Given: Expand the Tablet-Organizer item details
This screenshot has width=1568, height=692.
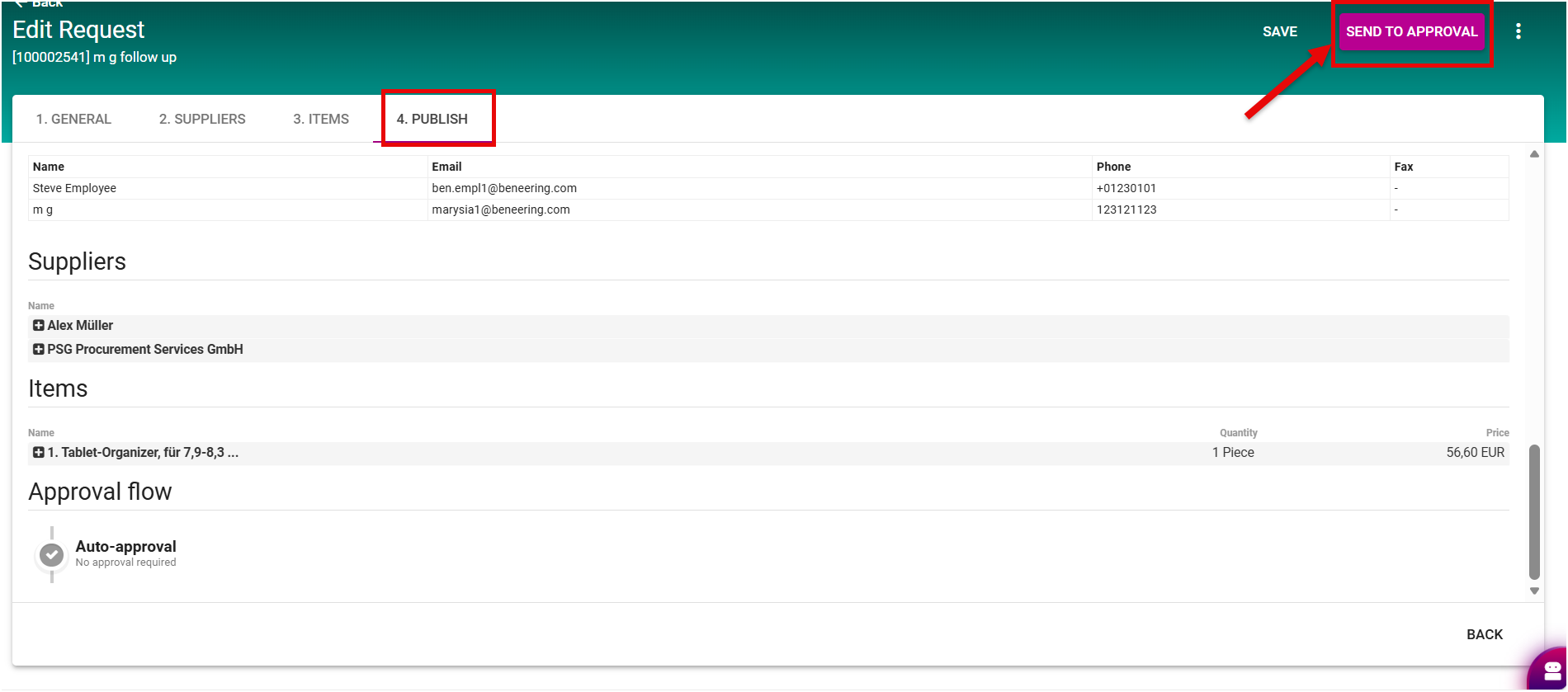Looking at the screenshot, I should (39, 453).
